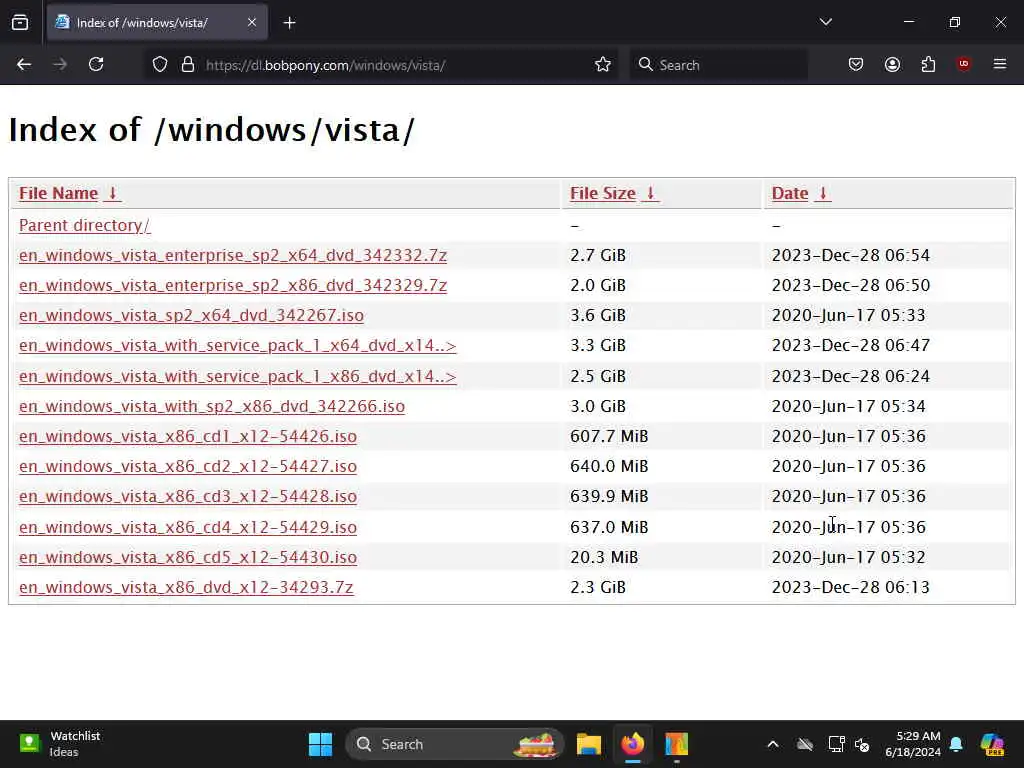The height and width of the screenshot is (768, 1024).
Task: Open the display tray icon
Action: pos(836,744)
